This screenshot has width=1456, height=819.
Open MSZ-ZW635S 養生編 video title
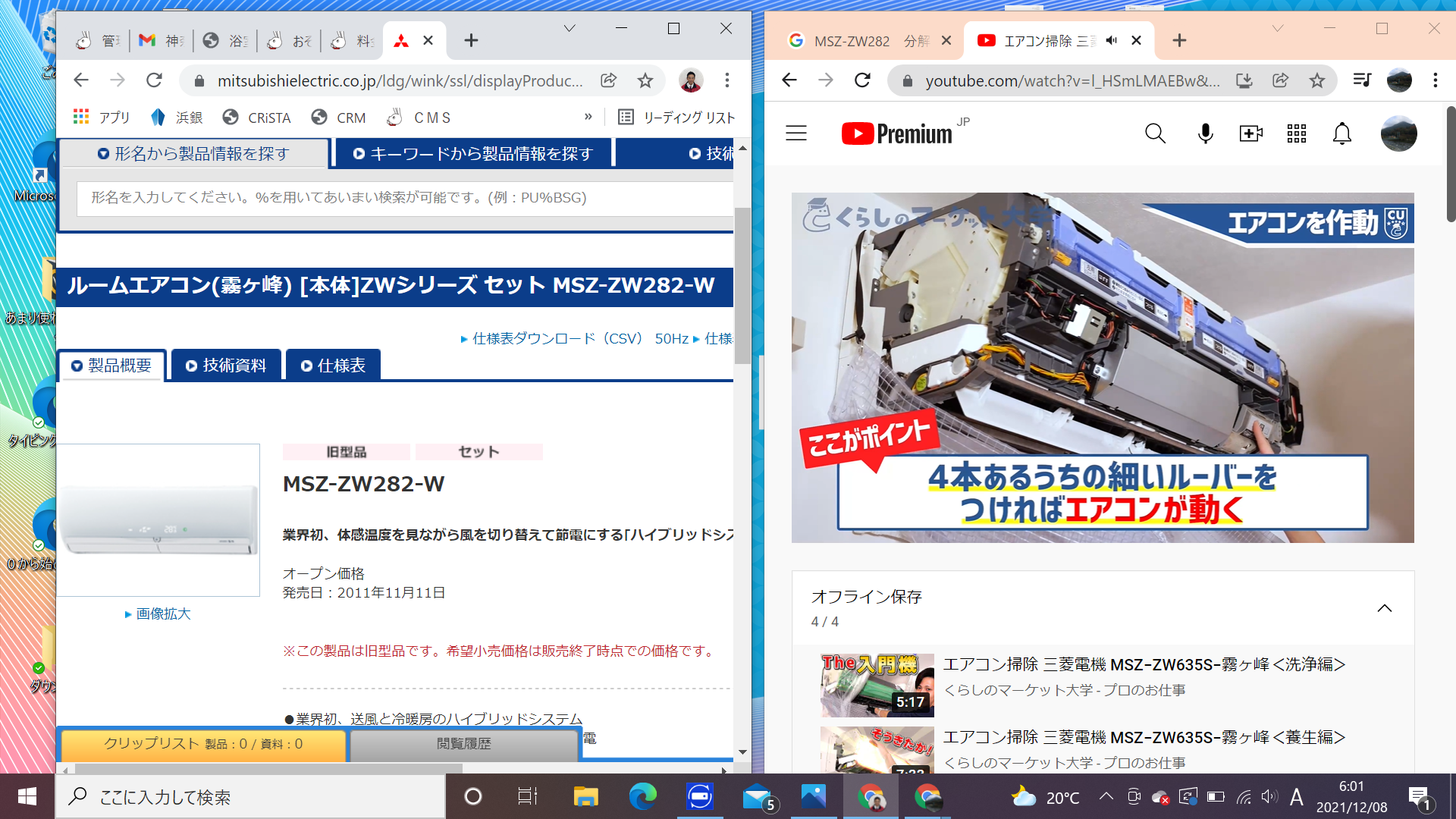click(x=1144, y=737)
